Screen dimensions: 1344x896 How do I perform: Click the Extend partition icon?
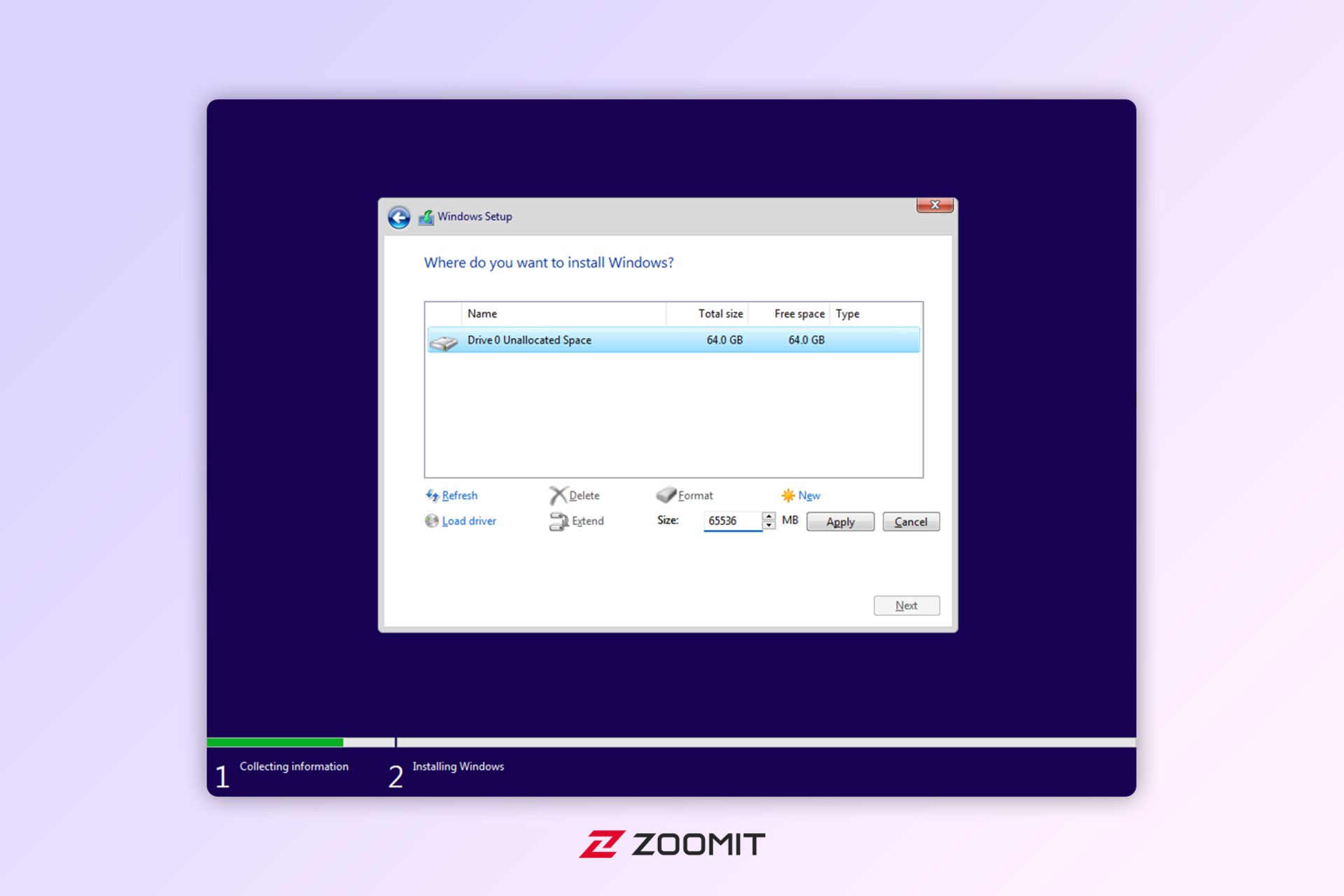pos(559,521)
